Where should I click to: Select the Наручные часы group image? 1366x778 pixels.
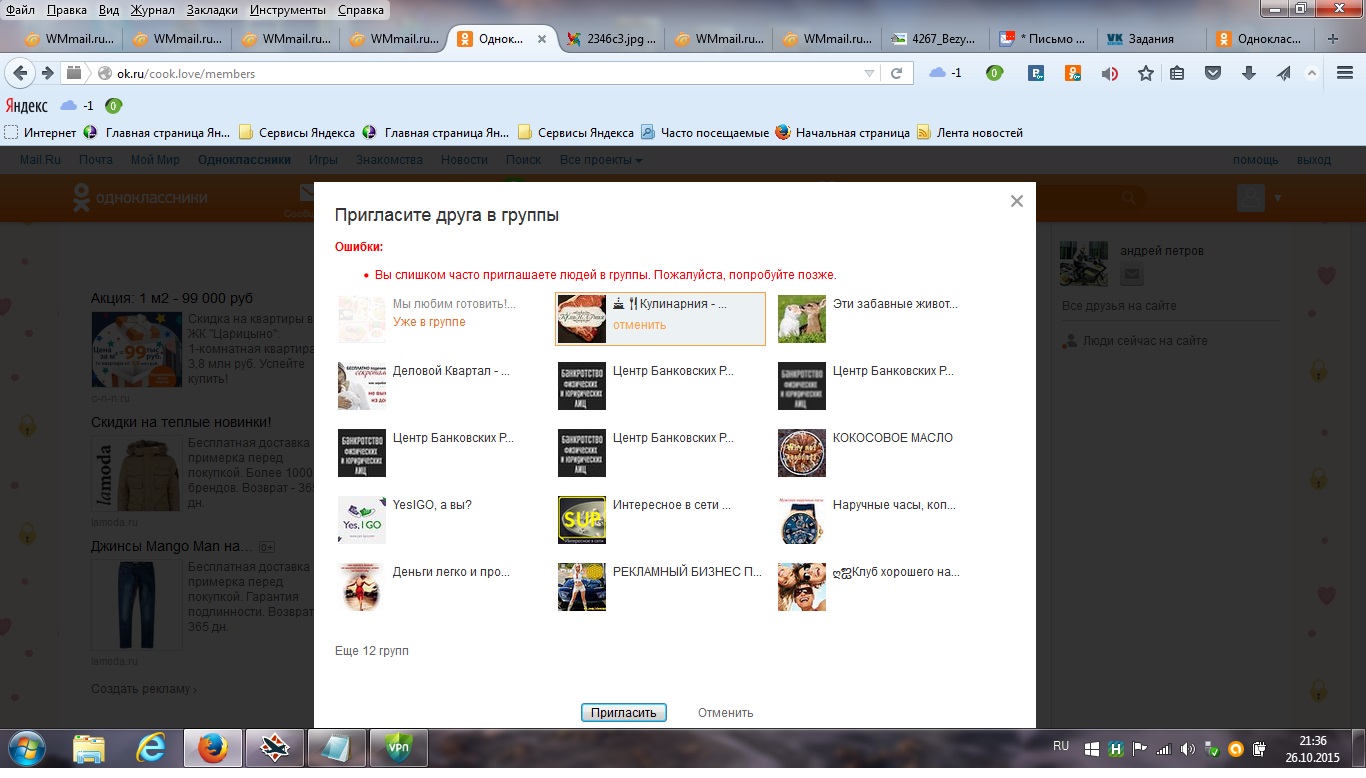[x=802, y=520]
